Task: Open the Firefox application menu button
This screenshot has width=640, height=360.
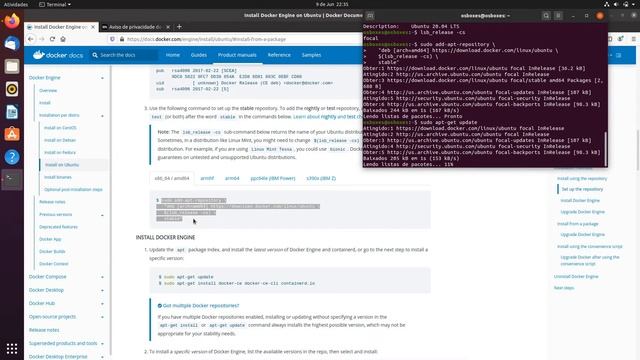Action: coord(633,39)
